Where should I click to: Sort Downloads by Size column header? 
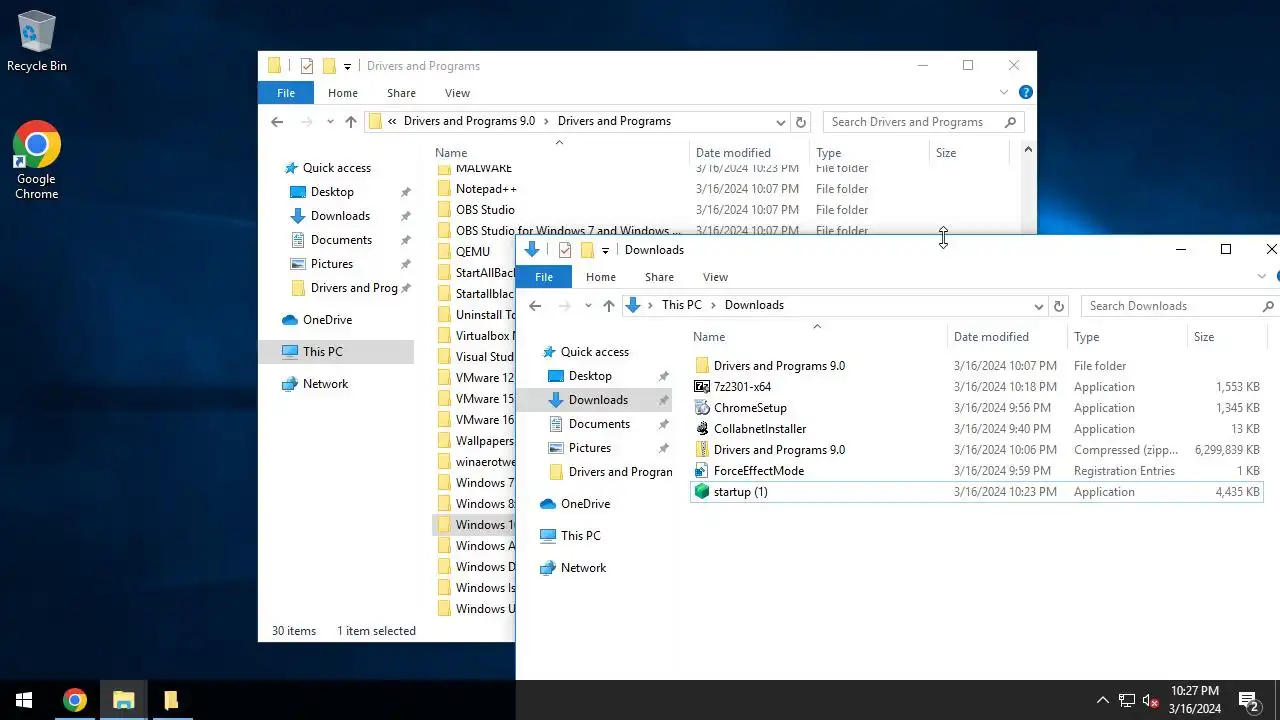1226,337
